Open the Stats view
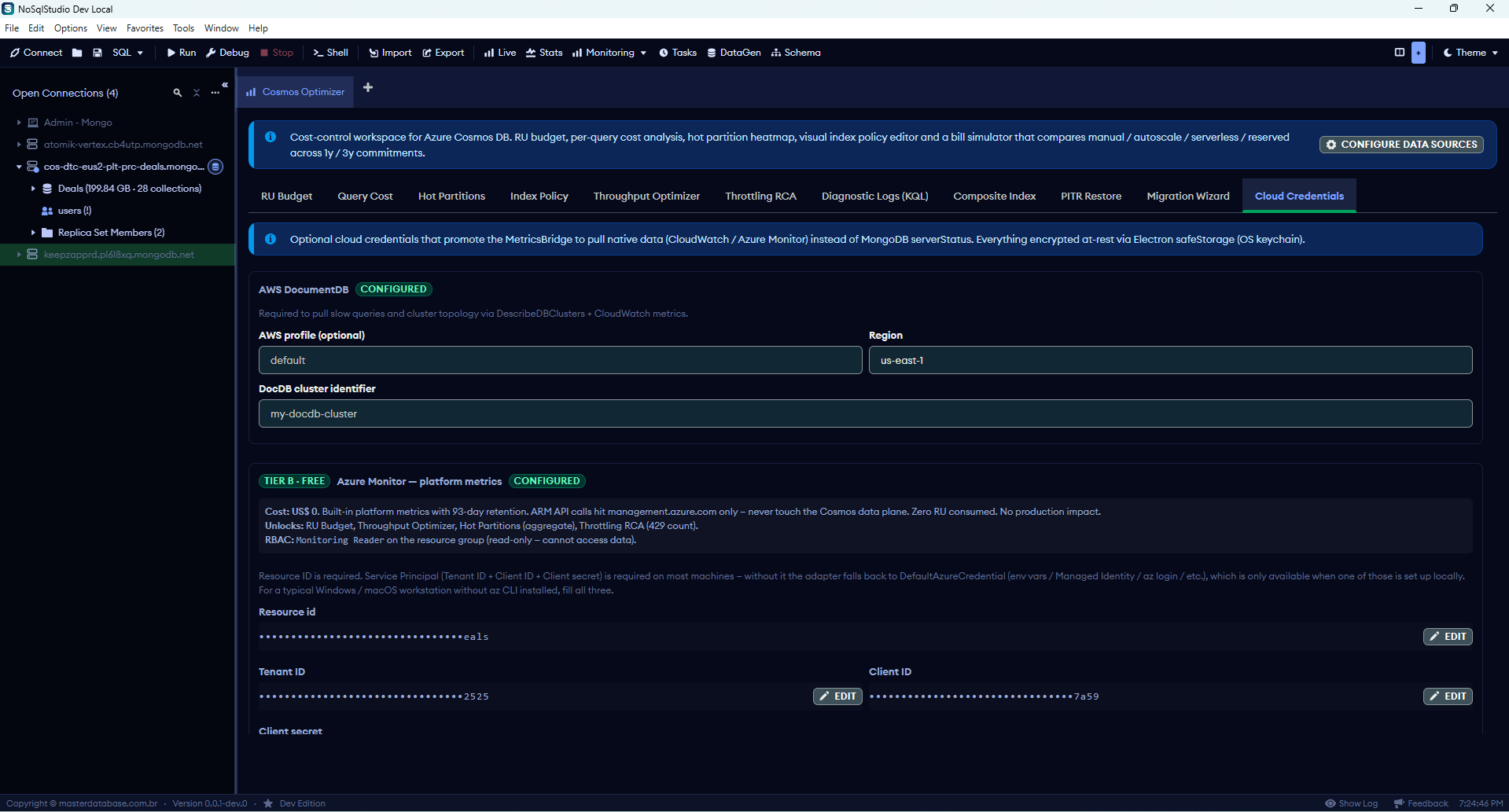The width and height of the screenshot is (1509, 812). point(544,53)
